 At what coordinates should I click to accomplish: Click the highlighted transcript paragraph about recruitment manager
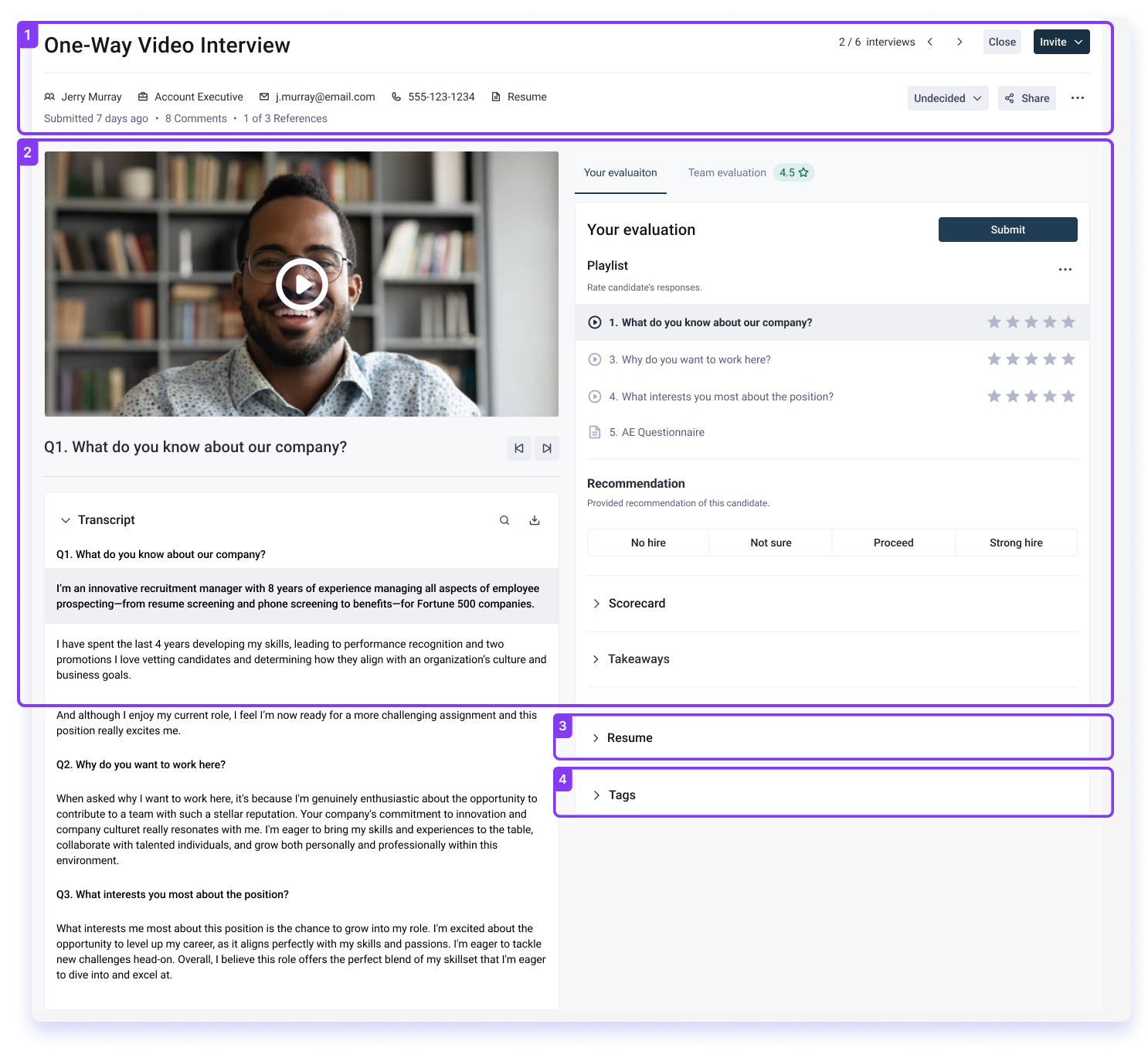[301, 596]
